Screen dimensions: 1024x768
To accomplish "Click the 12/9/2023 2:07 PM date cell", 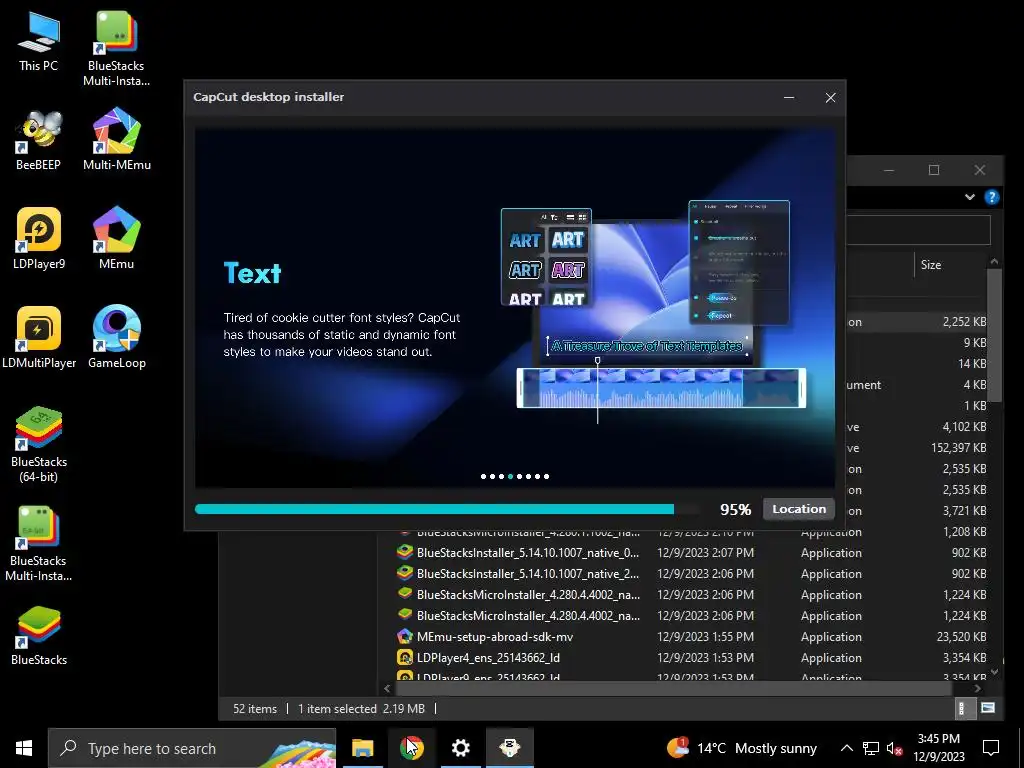I will click(705, 552).
